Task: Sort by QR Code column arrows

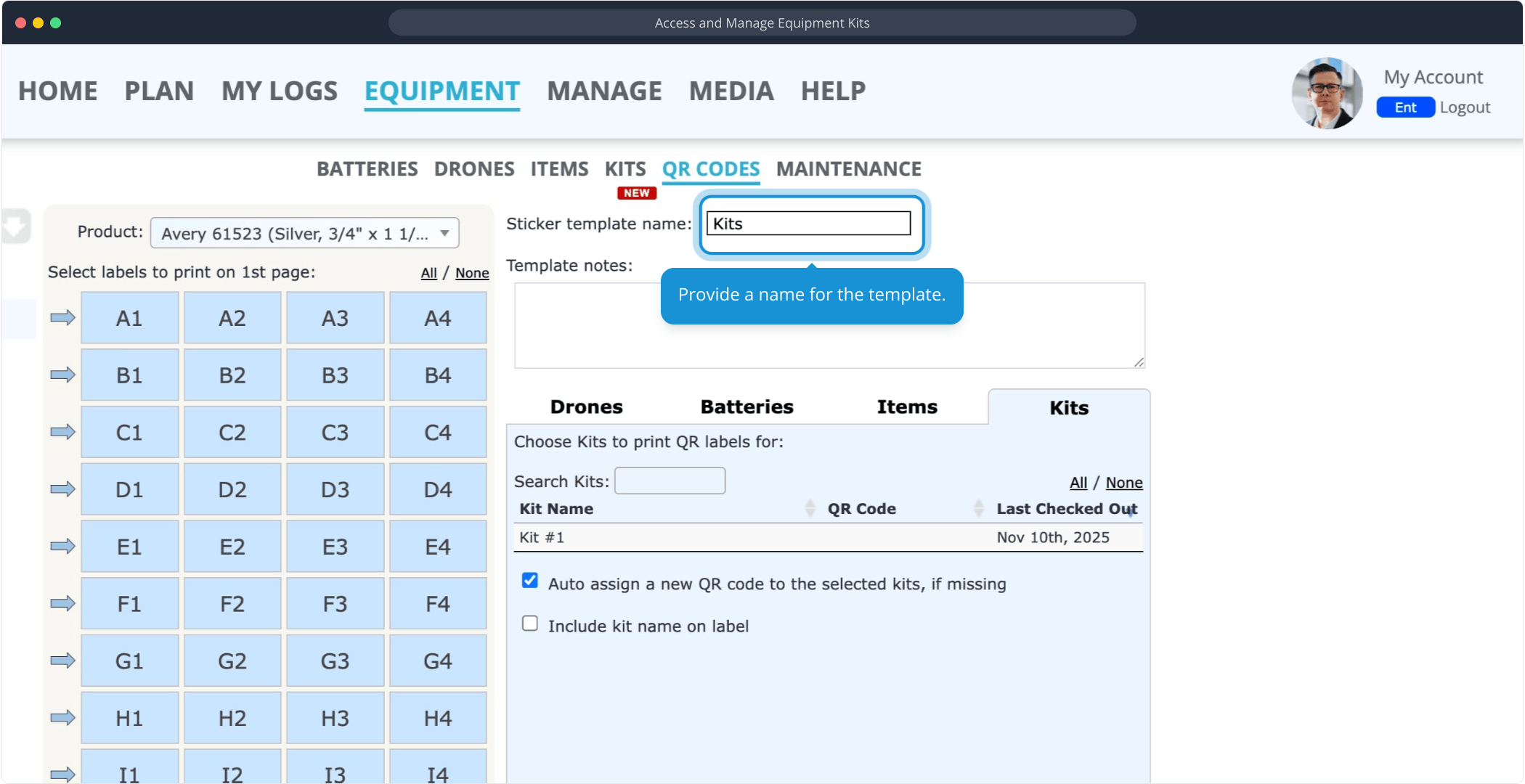Action: [x=978, y=509]
